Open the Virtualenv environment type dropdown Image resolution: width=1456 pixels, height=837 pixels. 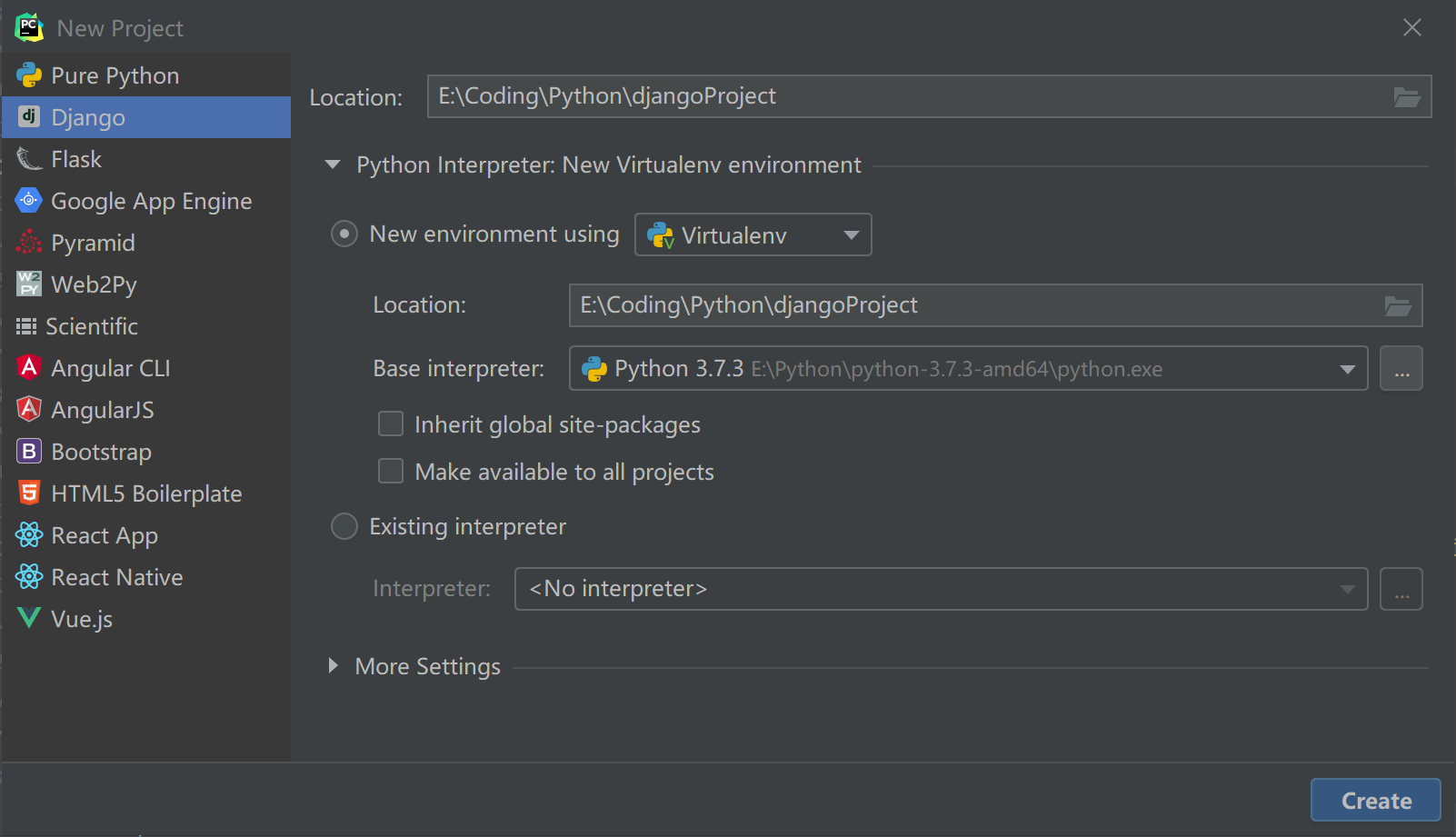[x=753, y=234]
